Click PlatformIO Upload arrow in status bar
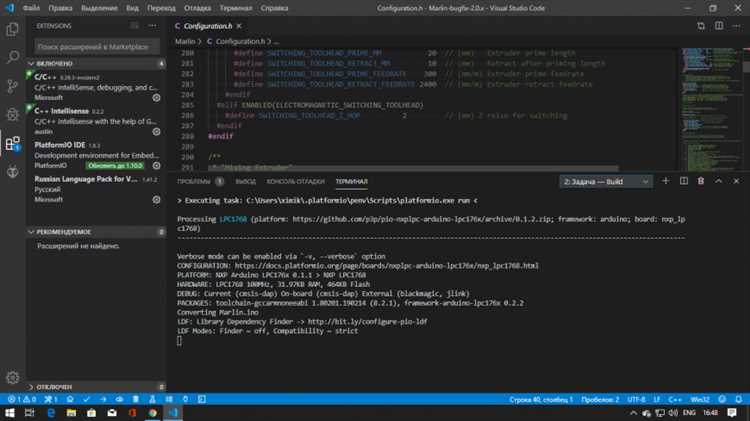 pyautogui.click(x=103, y=399)
